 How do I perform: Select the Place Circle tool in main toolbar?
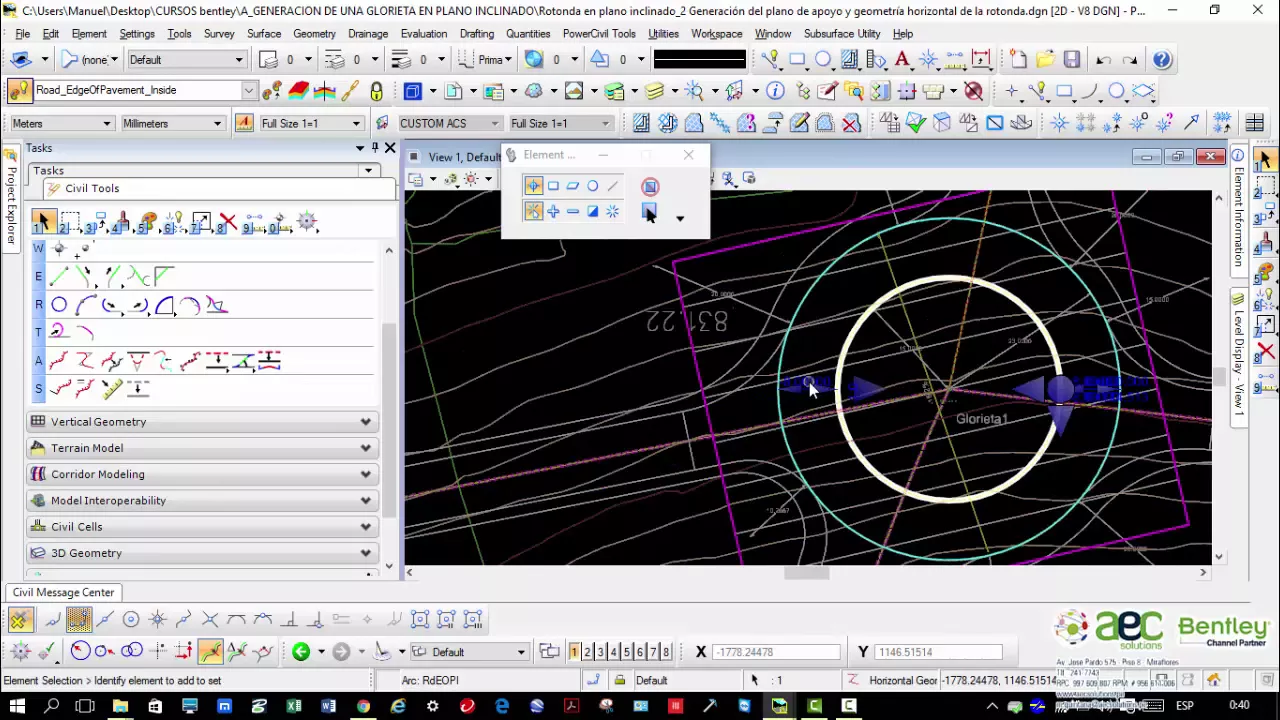823,60
